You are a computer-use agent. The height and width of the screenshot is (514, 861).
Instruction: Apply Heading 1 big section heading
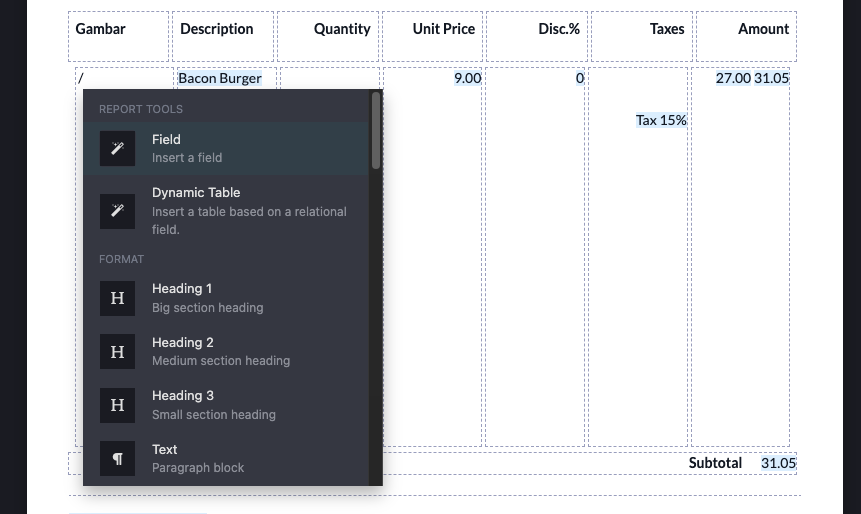point(226,298)
